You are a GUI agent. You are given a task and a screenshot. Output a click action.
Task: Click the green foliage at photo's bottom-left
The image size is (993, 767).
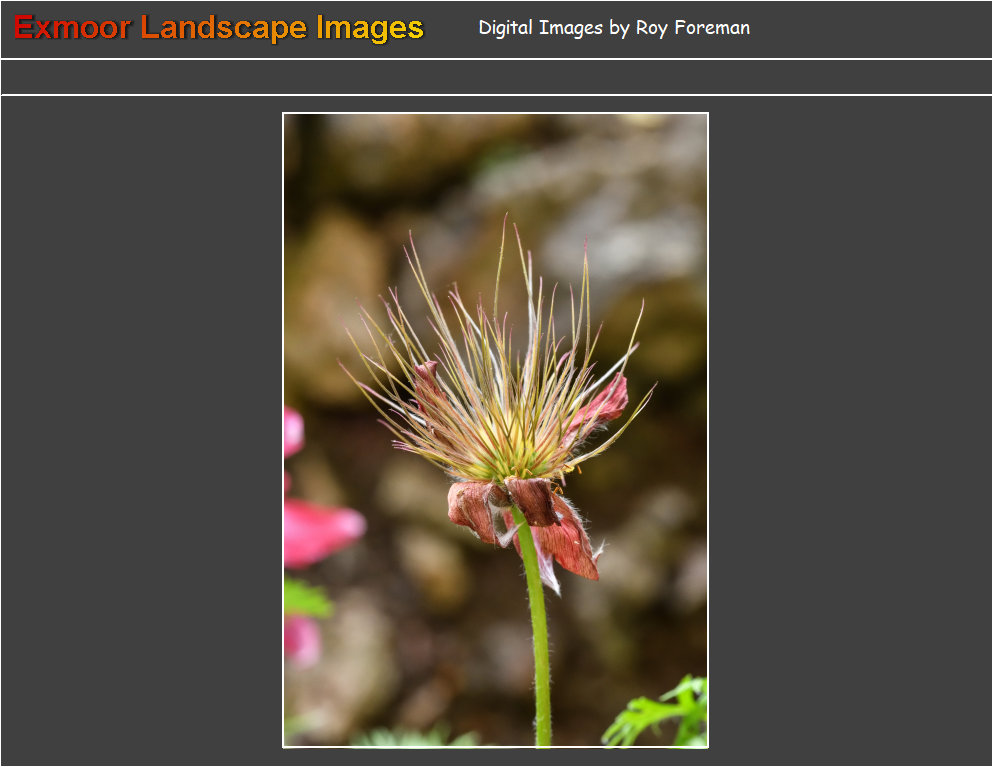tap(305, 598)
